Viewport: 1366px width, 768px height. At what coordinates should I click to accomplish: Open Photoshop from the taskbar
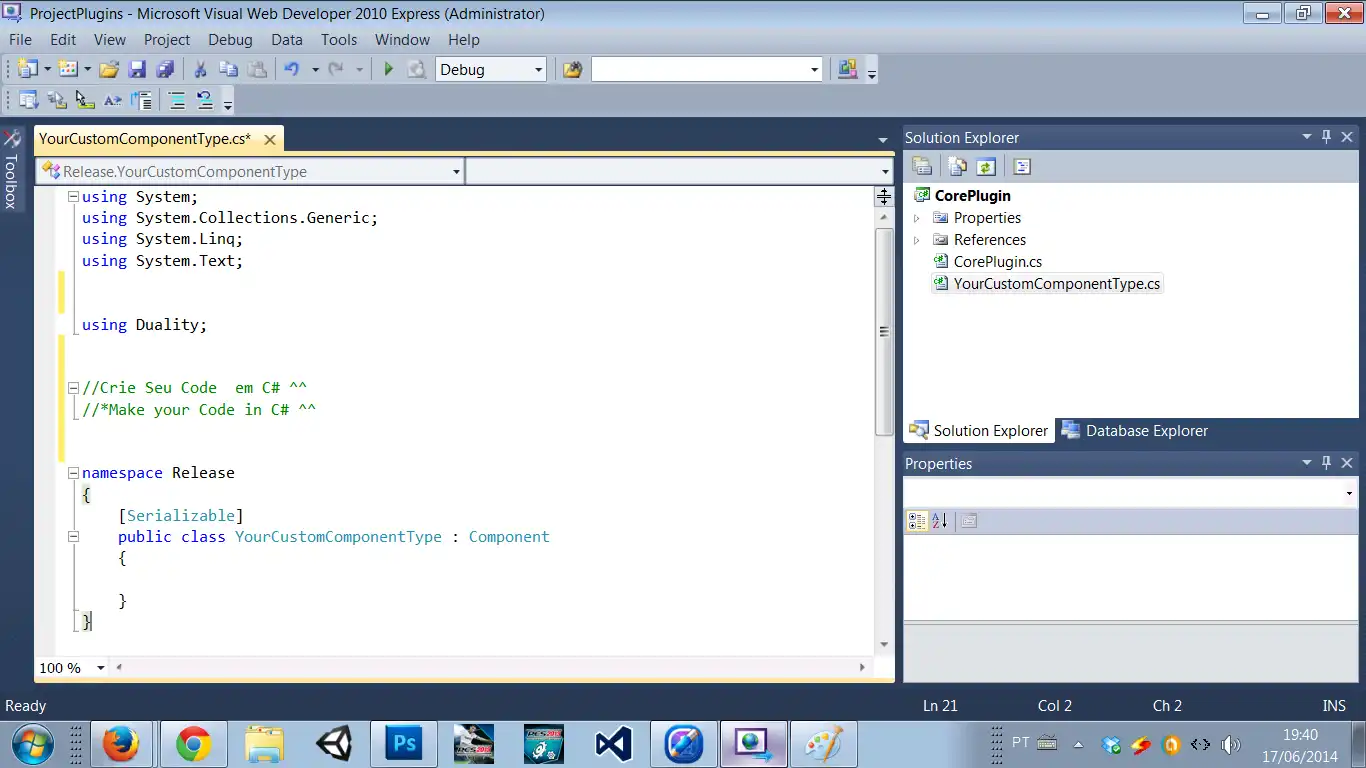point(405,744)
